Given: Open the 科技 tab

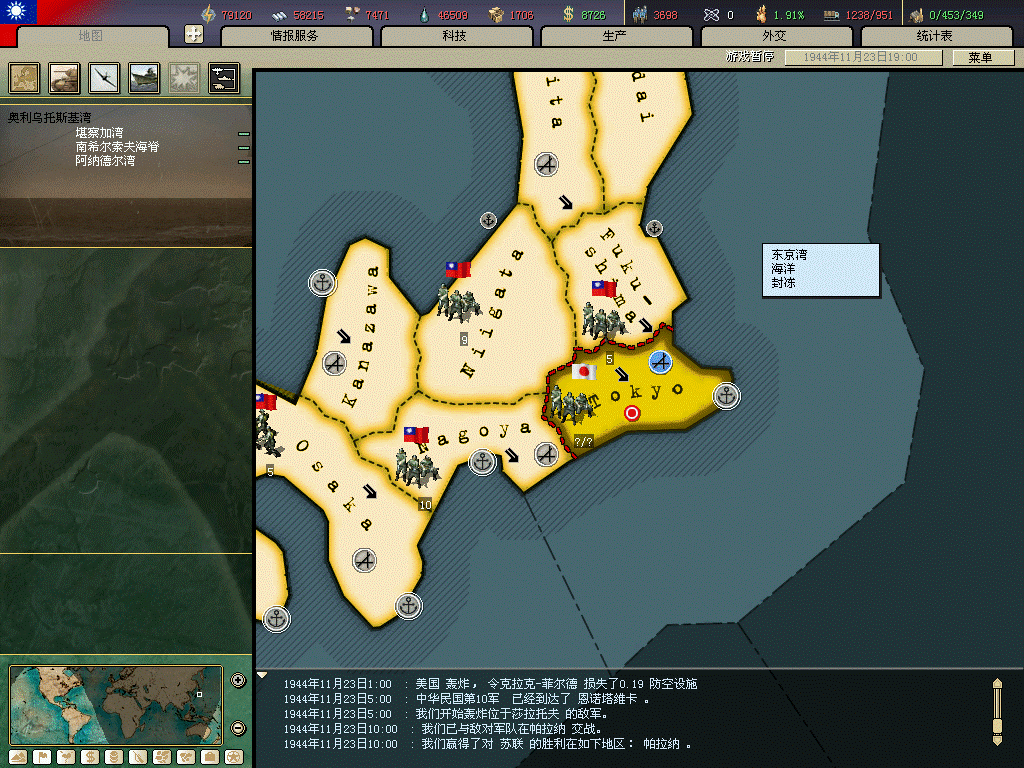Looking at the screenshot, I should point(455,36).
